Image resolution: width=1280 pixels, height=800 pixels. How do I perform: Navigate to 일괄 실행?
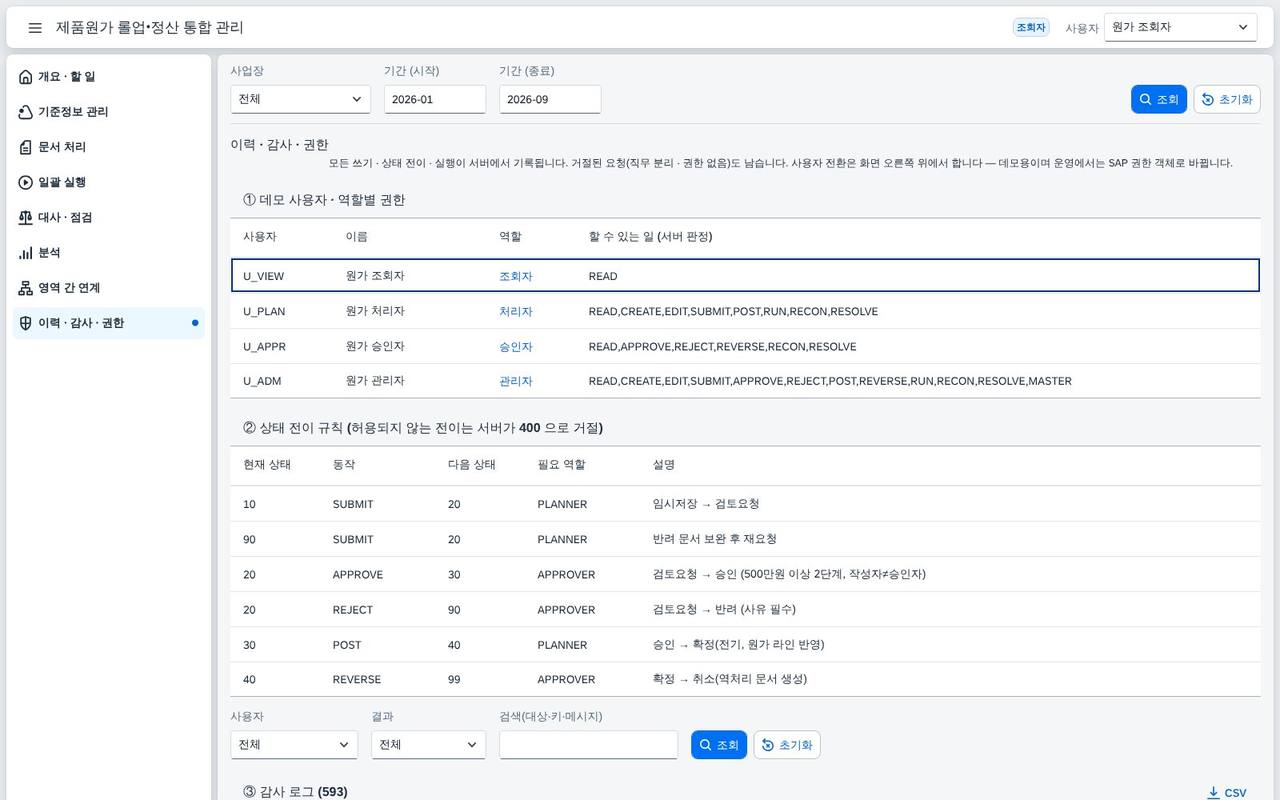pyautogui.click(x=109, y=182)
